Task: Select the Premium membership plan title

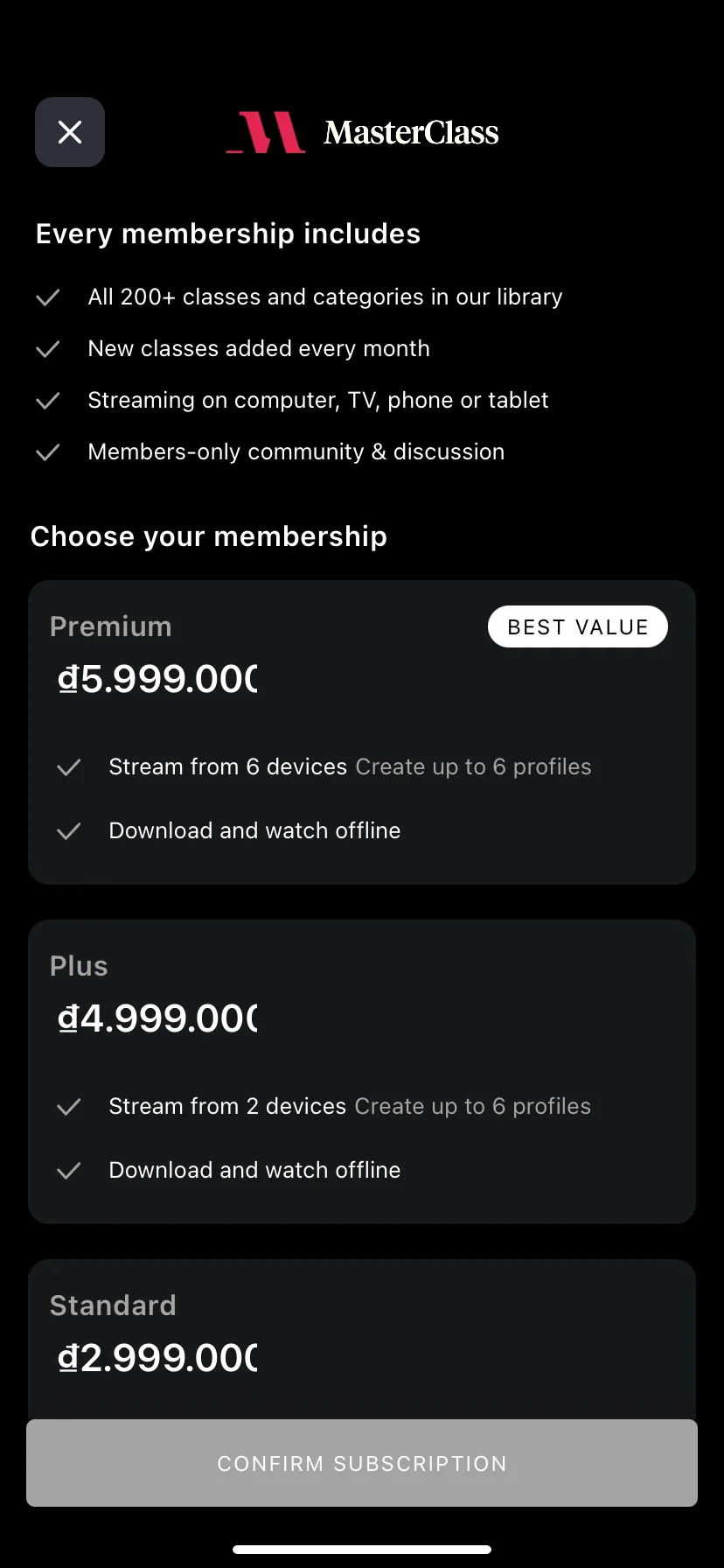Action: tap(111, 626)
